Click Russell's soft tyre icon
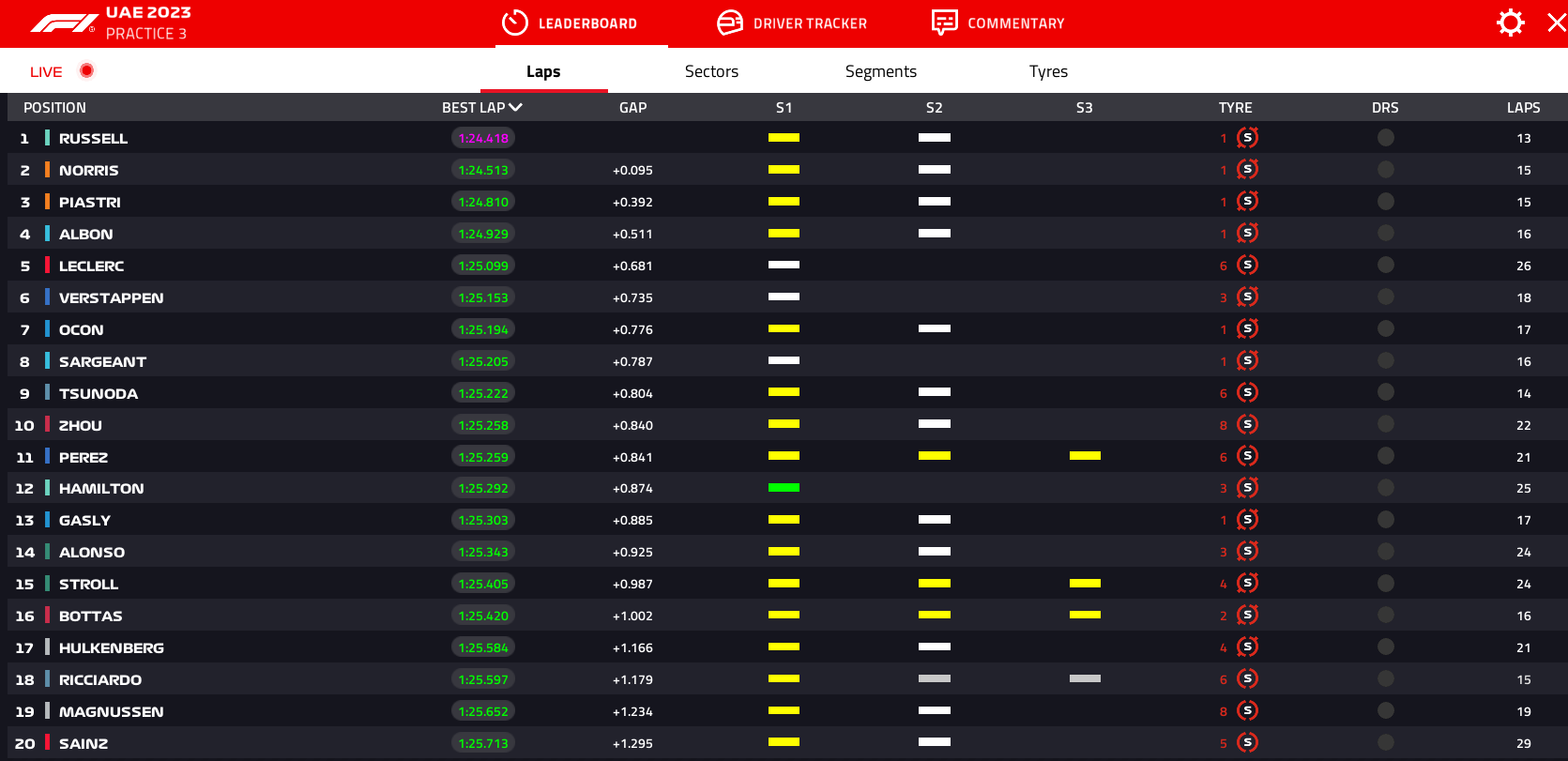 1247,138
